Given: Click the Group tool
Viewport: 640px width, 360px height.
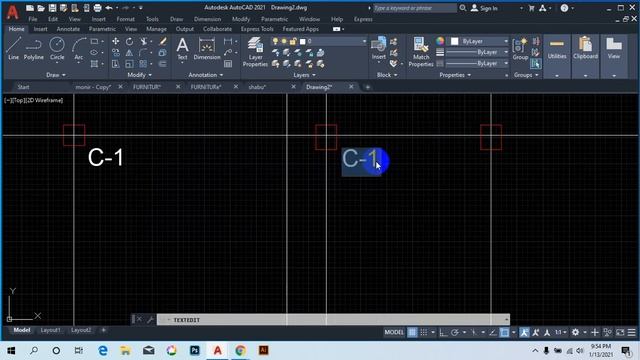Looking at the screenshot, I should click(520, 49).
